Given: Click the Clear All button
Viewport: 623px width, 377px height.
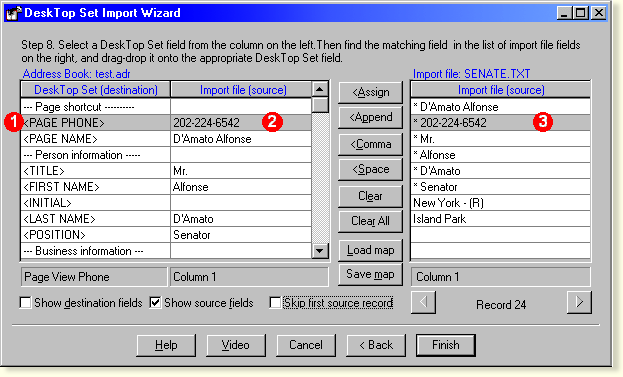Looking at the screenshot, I should (370, 221).
